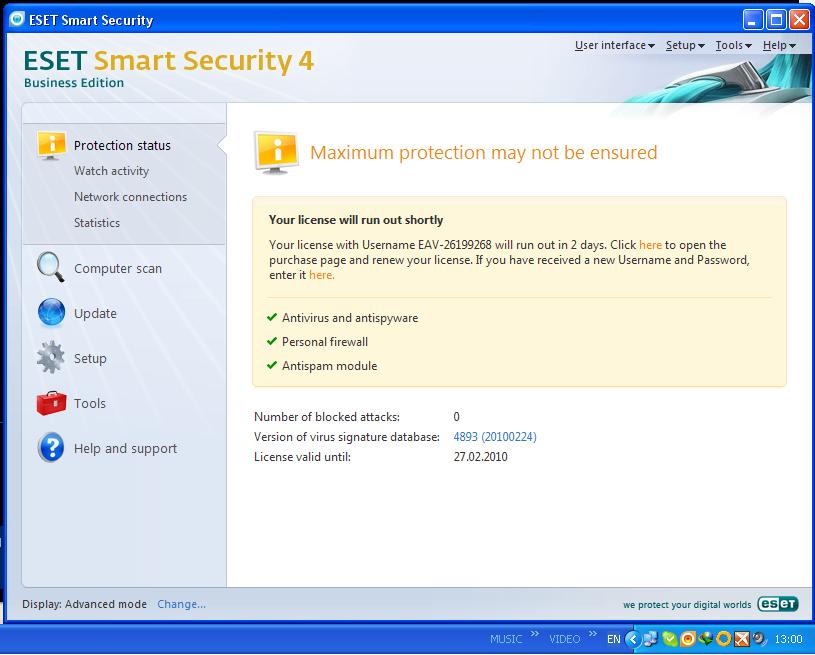Click the large warning monitor icon beside headline
Viewport: 815px width, 655px height.
pos(276,152)
